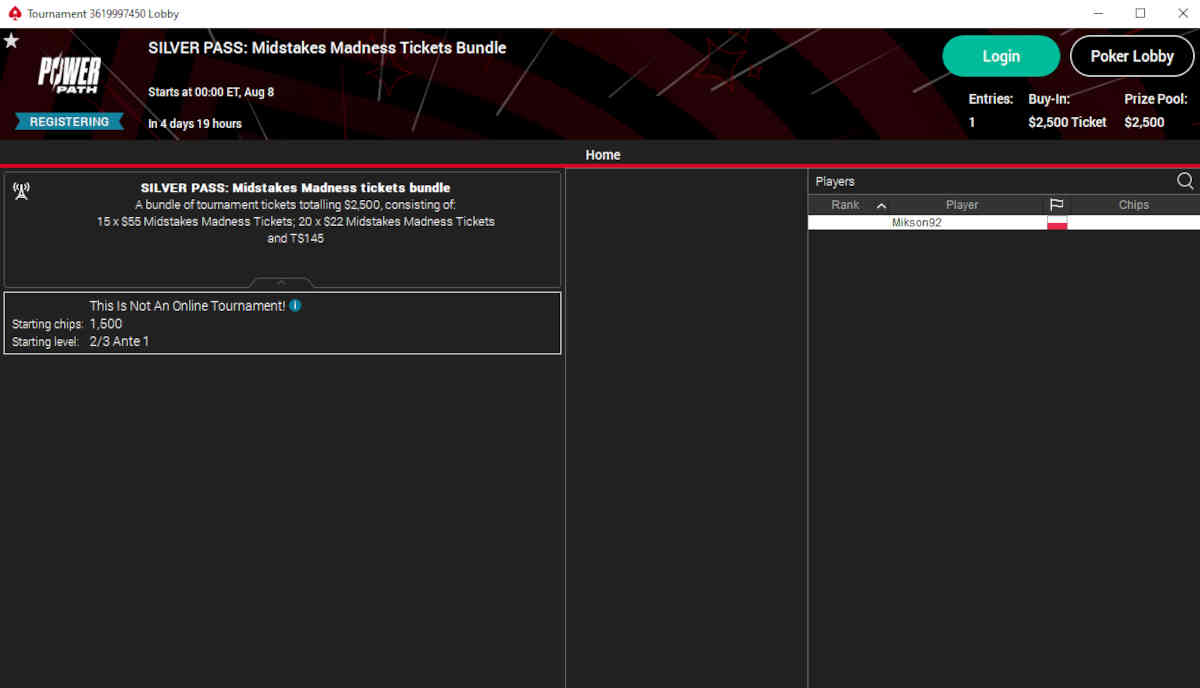This screenshot has width=1200, height=688.
Task: Open the Poker Lobby
Action: [x=1132, y=56]
